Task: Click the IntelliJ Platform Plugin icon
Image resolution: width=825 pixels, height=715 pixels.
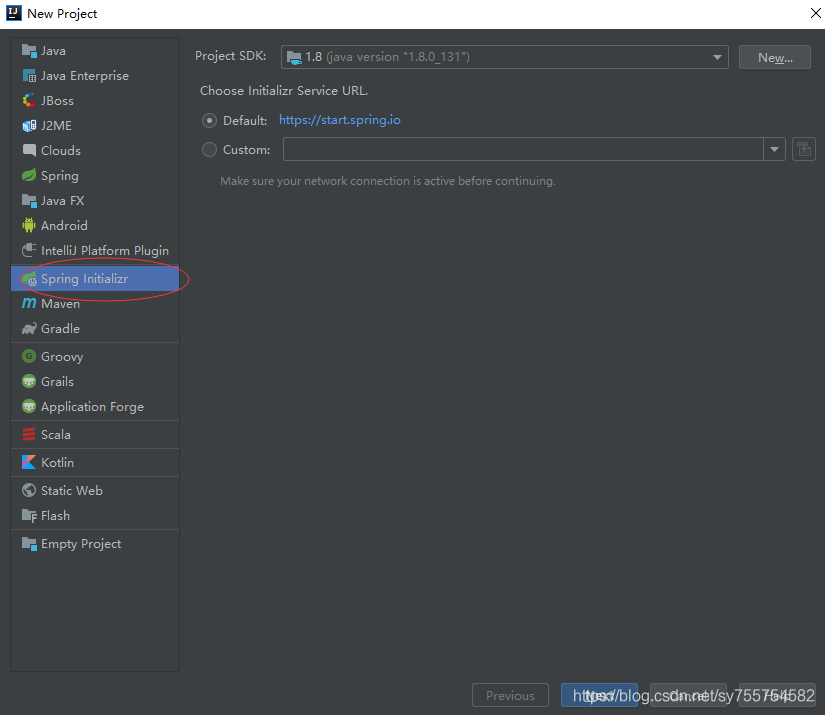Action: click(29, 250)
